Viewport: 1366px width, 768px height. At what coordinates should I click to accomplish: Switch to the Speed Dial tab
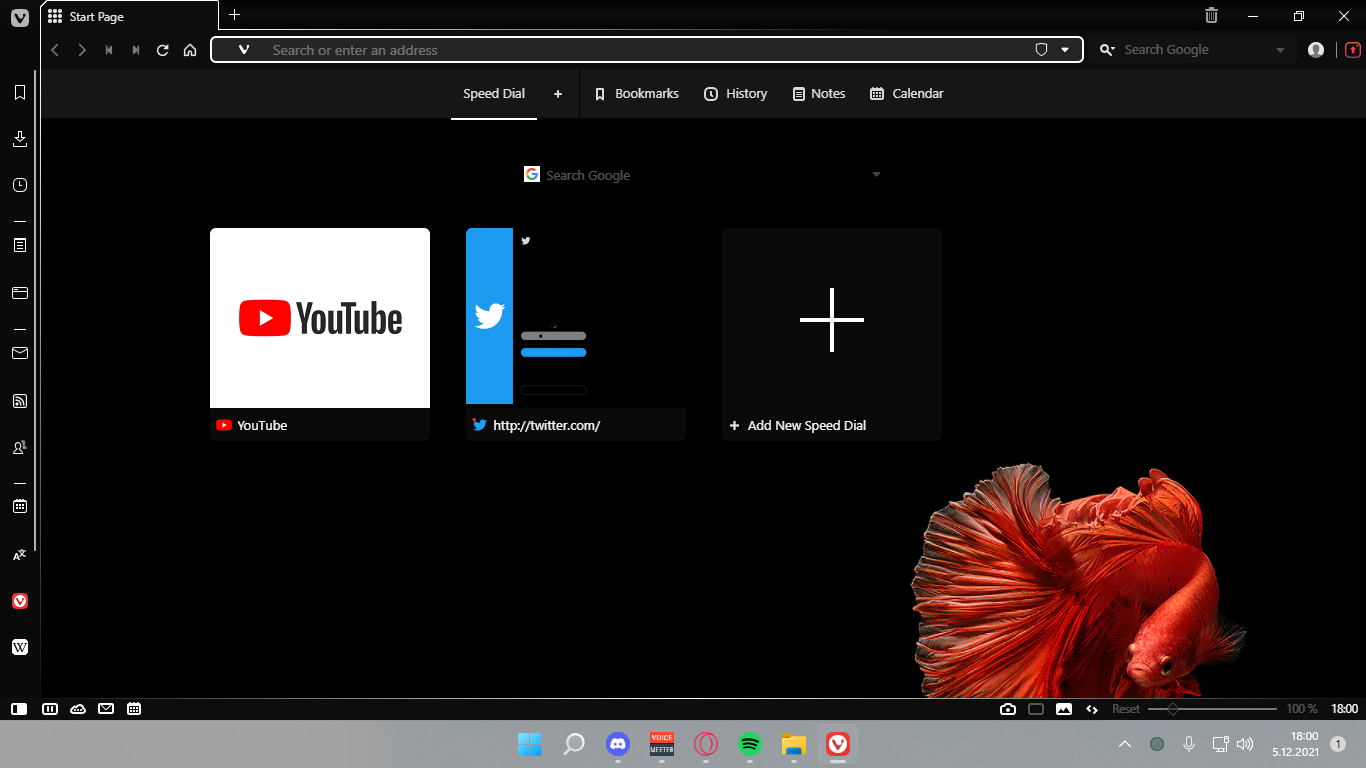coord(494,94)
